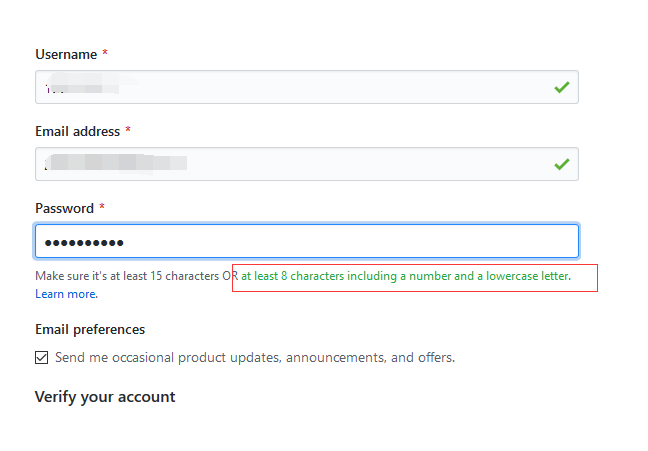Click the red asterisk beside Password
Image resolution: width=648 pixels, height=451 pixels.
point(101,208)
